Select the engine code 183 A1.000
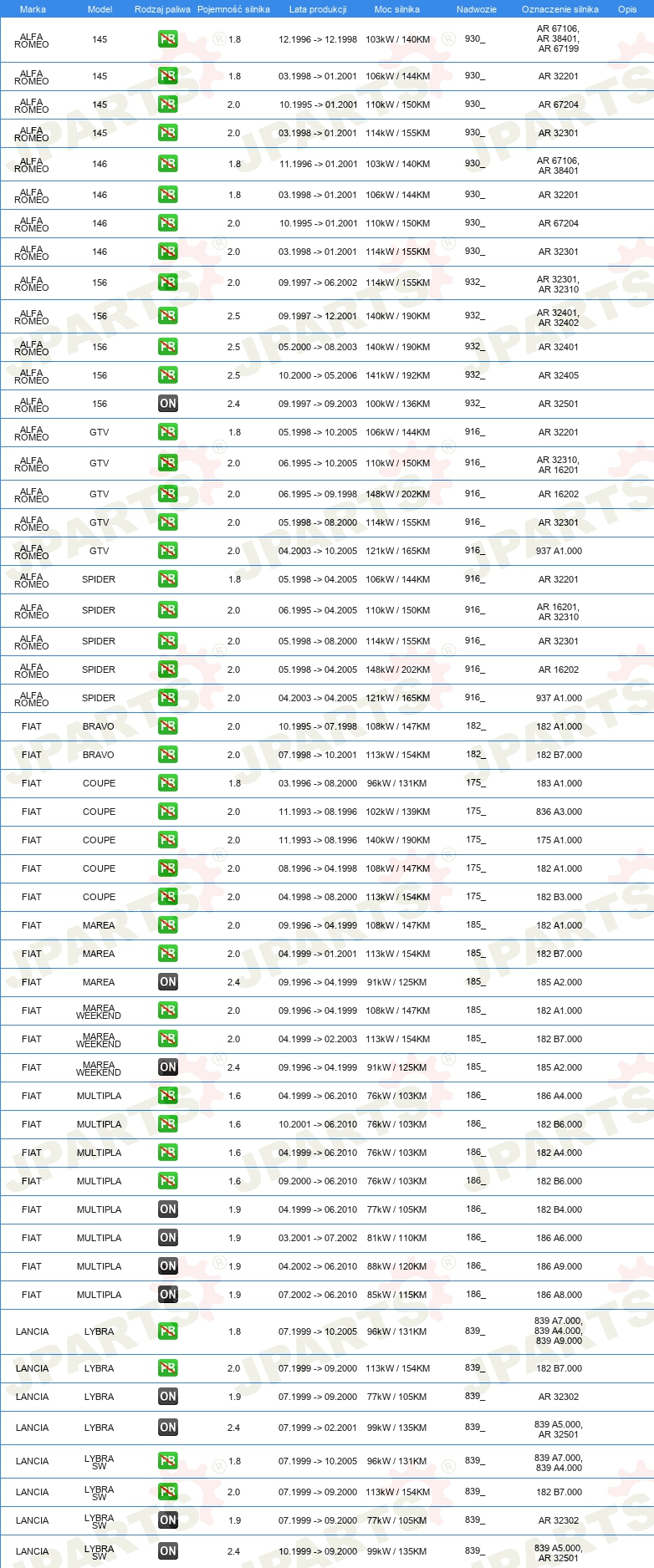This screenshot has width=654, height=1568. (x=559, y=783)
